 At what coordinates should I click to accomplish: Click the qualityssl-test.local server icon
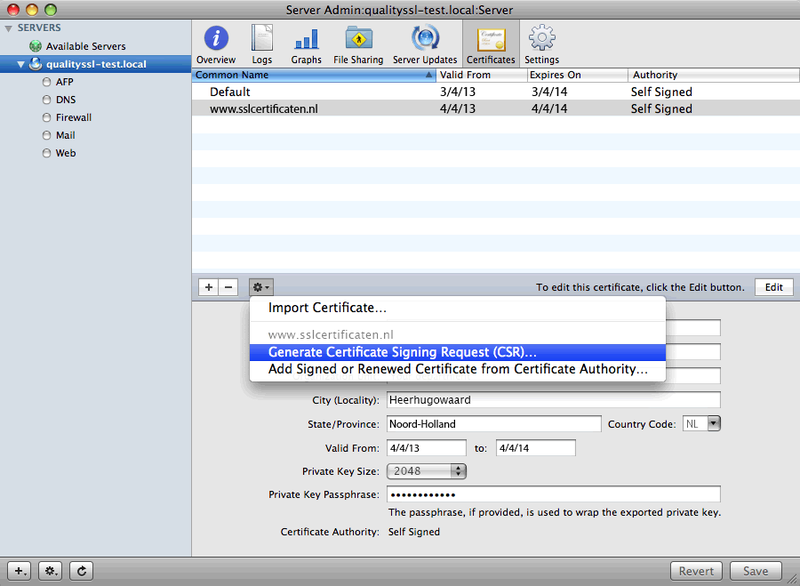pyautogui.click(x=35, y=64)
